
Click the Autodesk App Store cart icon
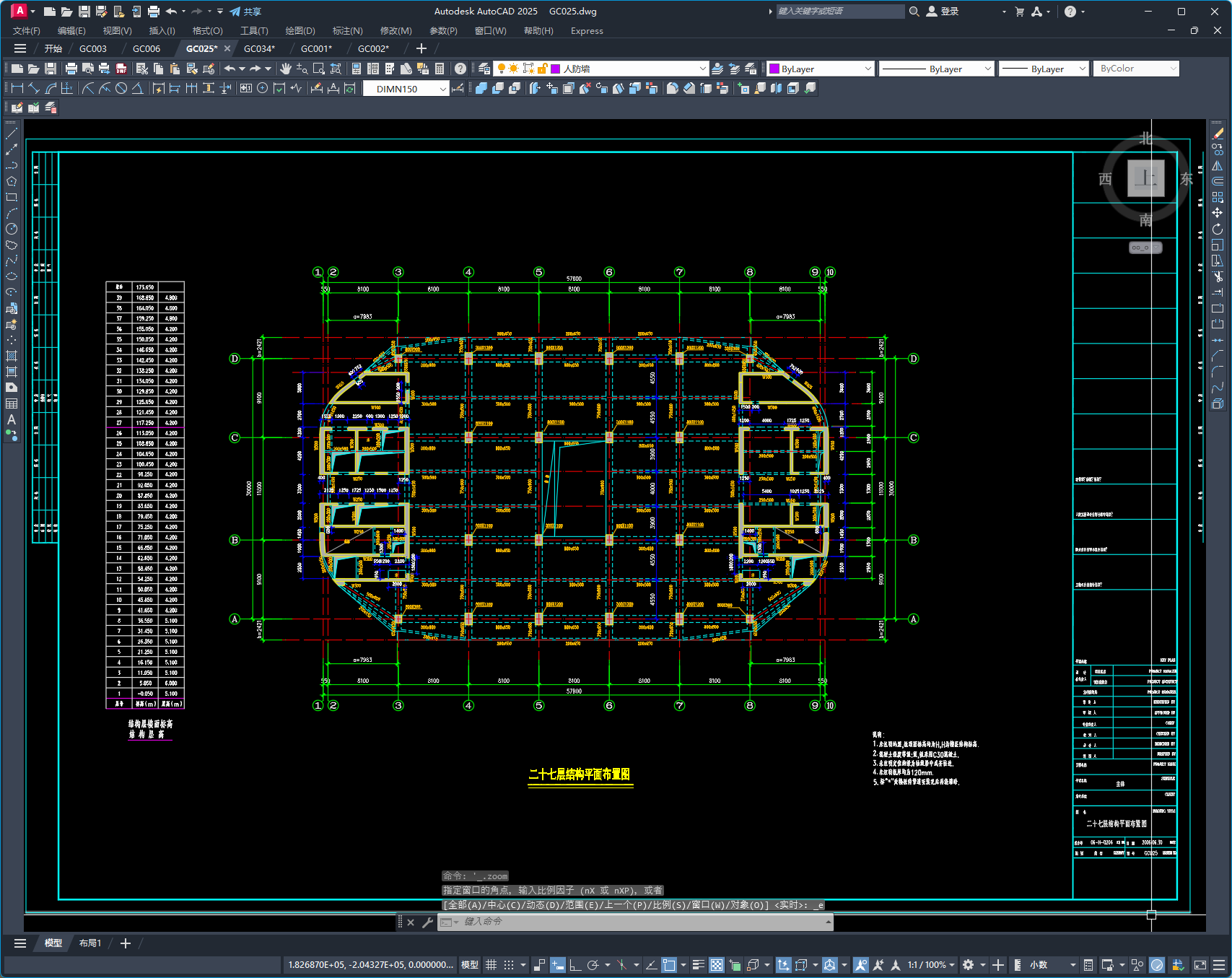click(x=1019, y=12)
